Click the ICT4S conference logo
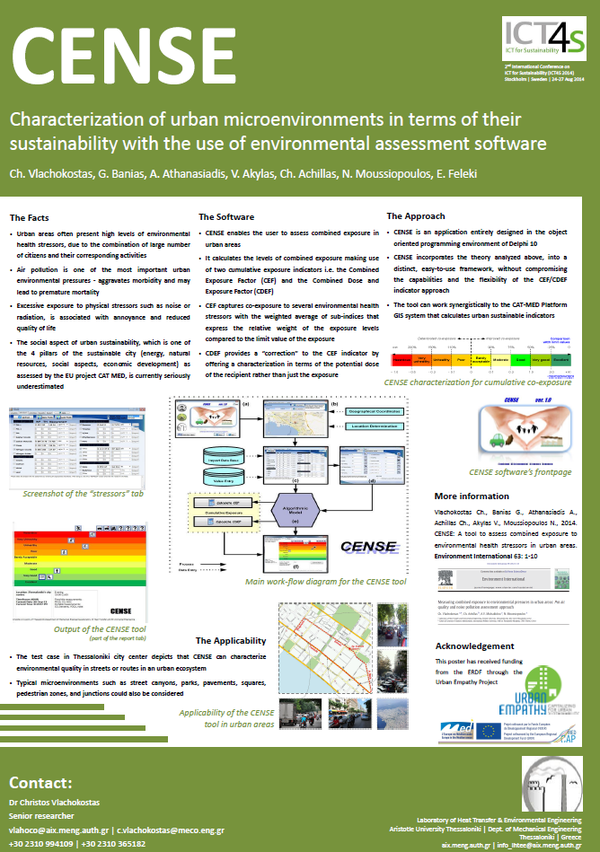The image size is (600, 852). click(544, 38)
